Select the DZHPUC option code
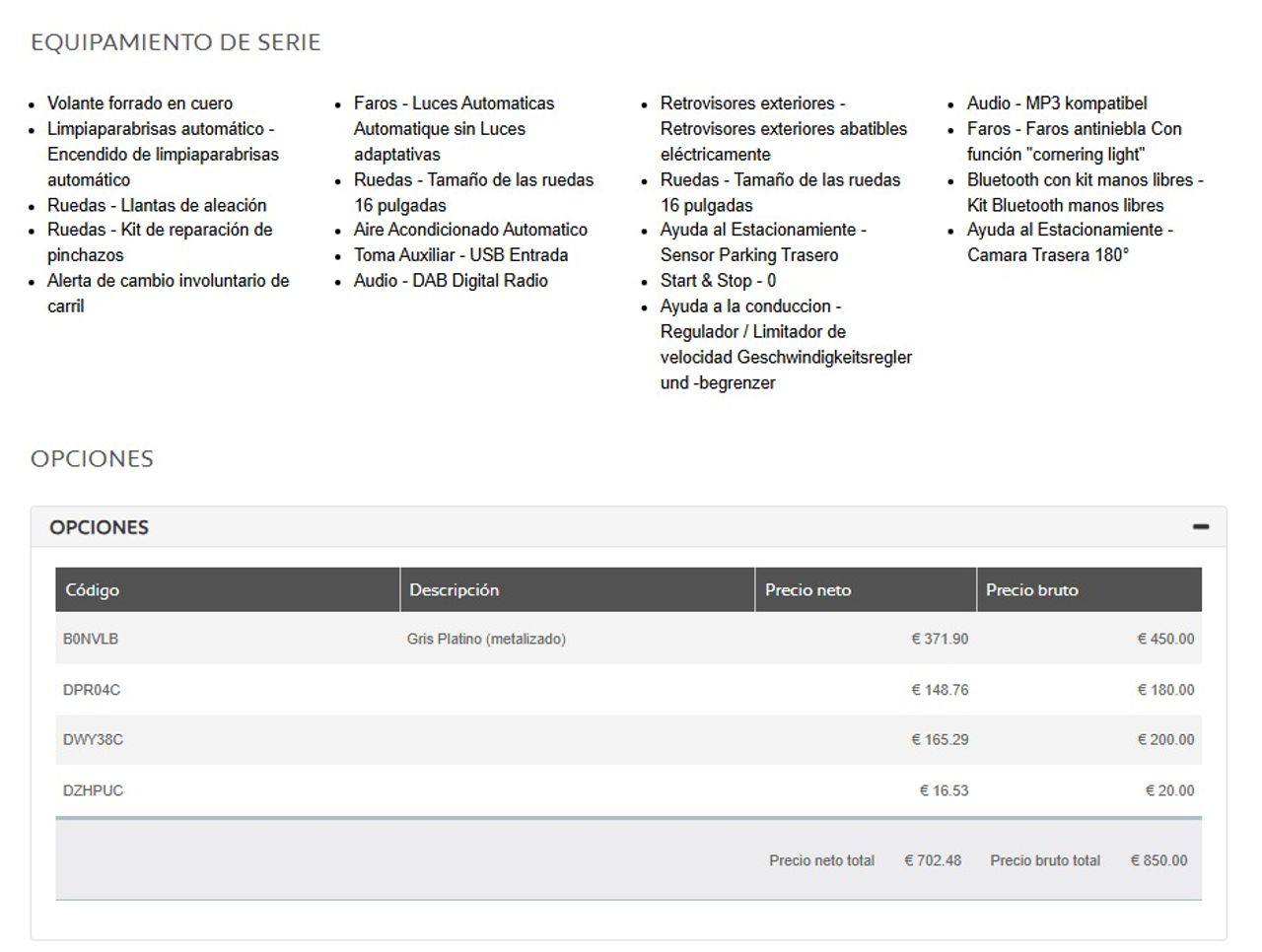Viewport: 1262px width, 952px height. point(93,790)
